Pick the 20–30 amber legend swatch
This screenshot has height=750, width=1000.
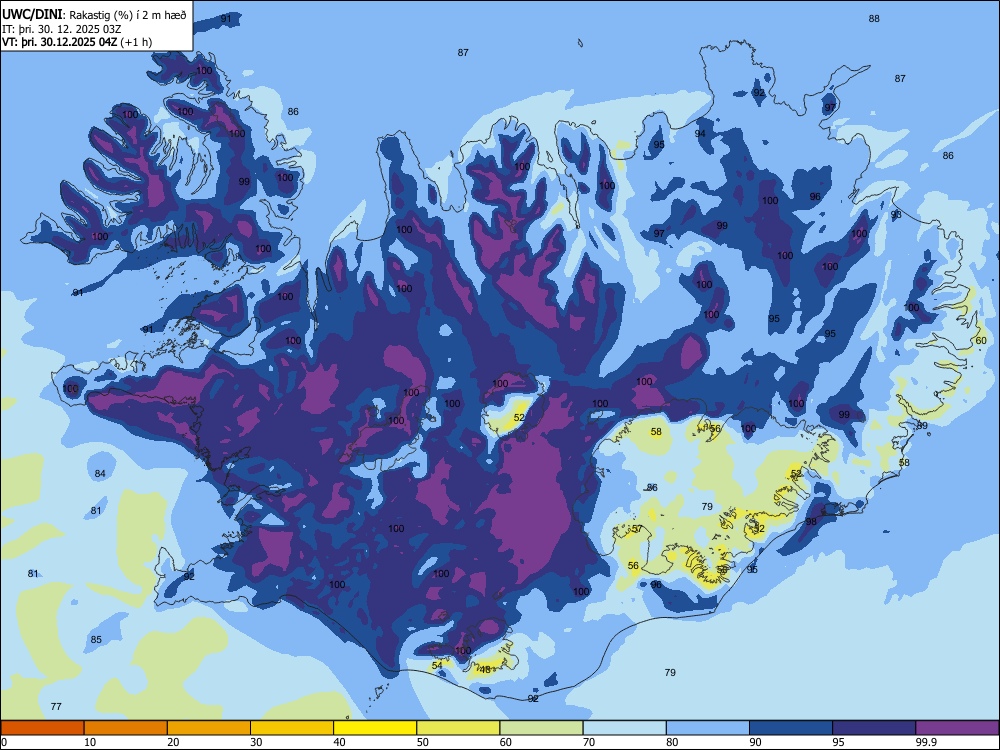209,728
